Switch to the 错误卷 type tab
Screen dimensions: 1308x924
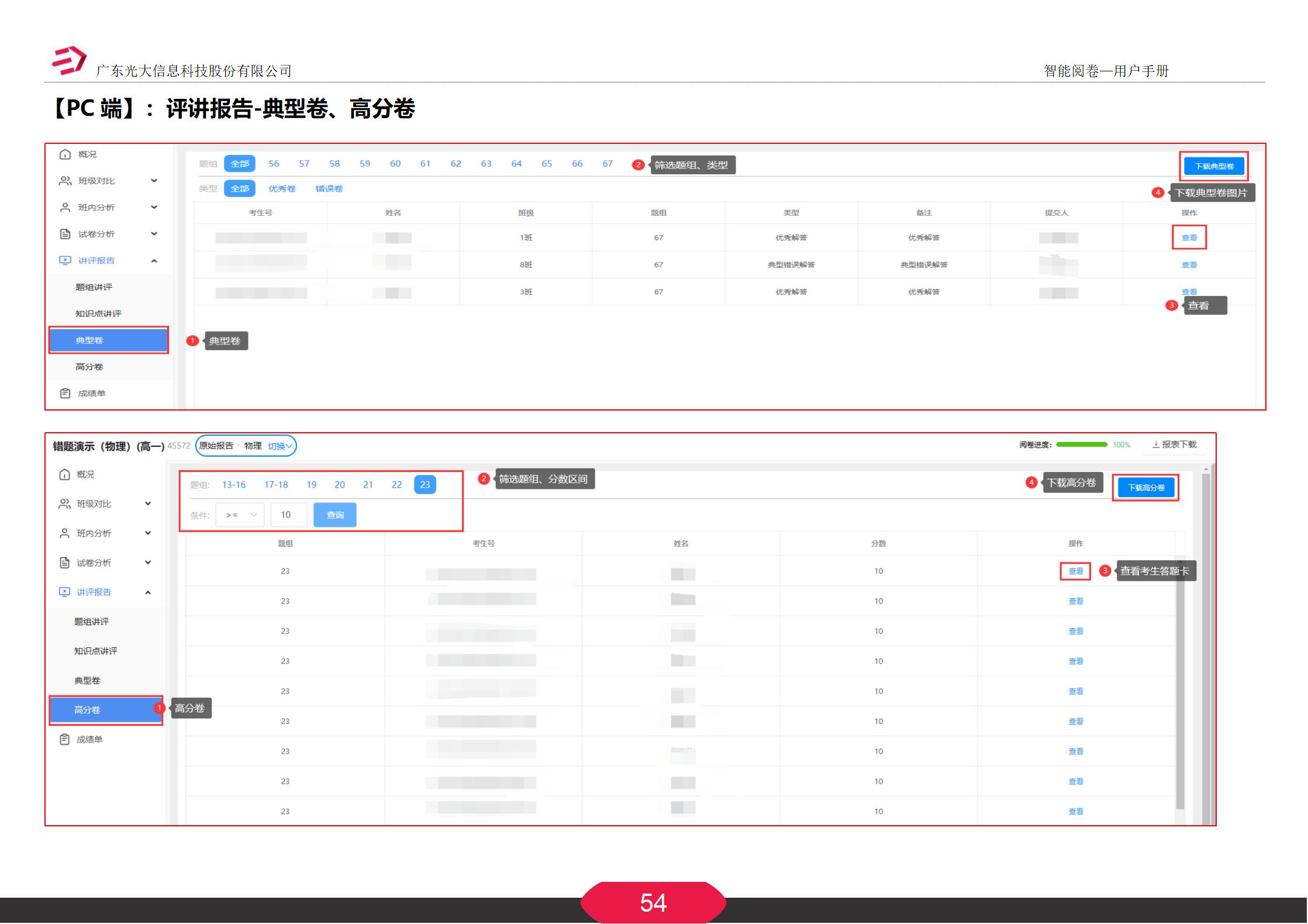pos(329,188)
